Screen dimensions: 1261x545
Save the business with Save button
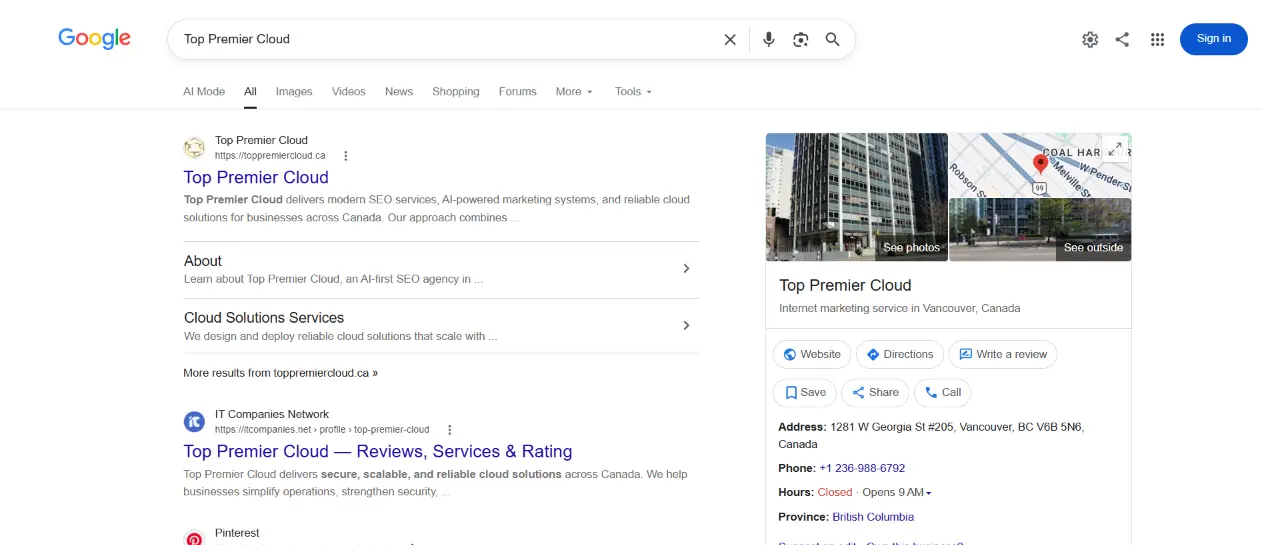(x=805, y=392)
